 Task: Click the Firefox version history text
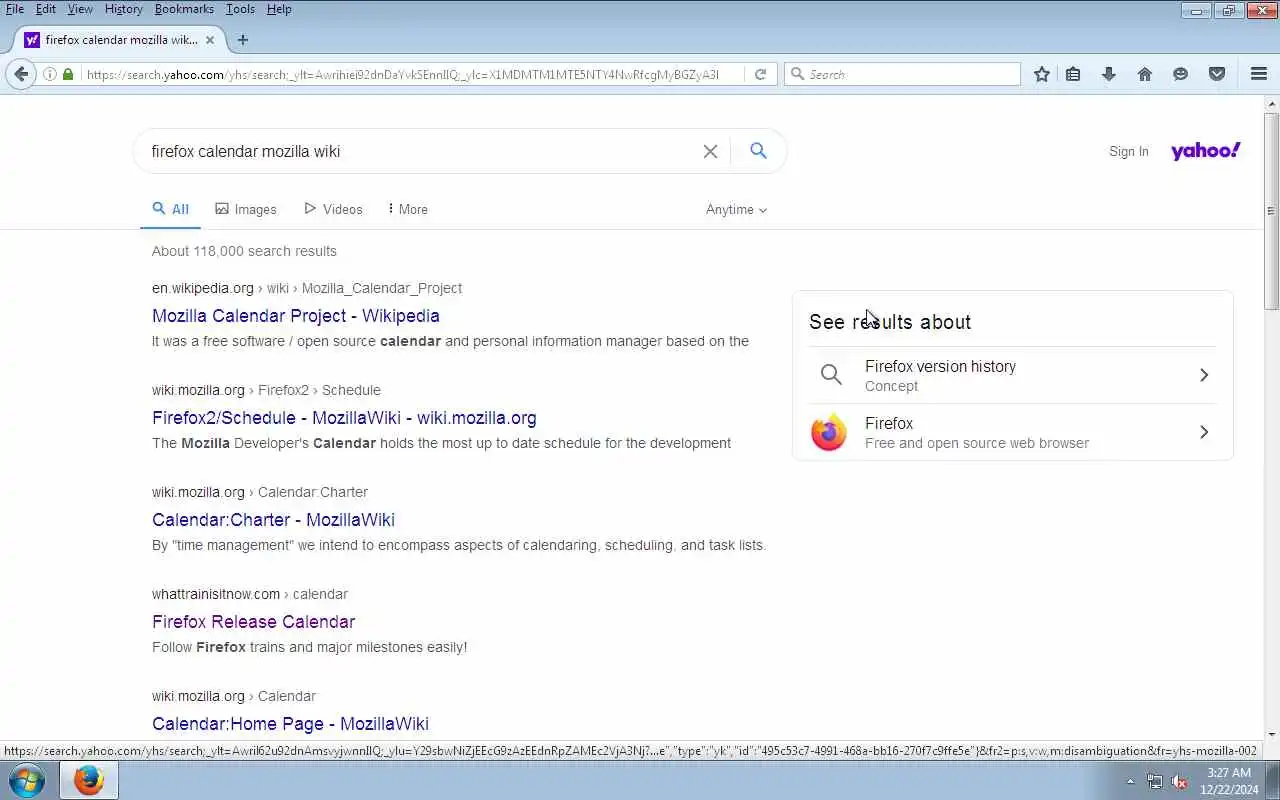[x=940, y=366]
